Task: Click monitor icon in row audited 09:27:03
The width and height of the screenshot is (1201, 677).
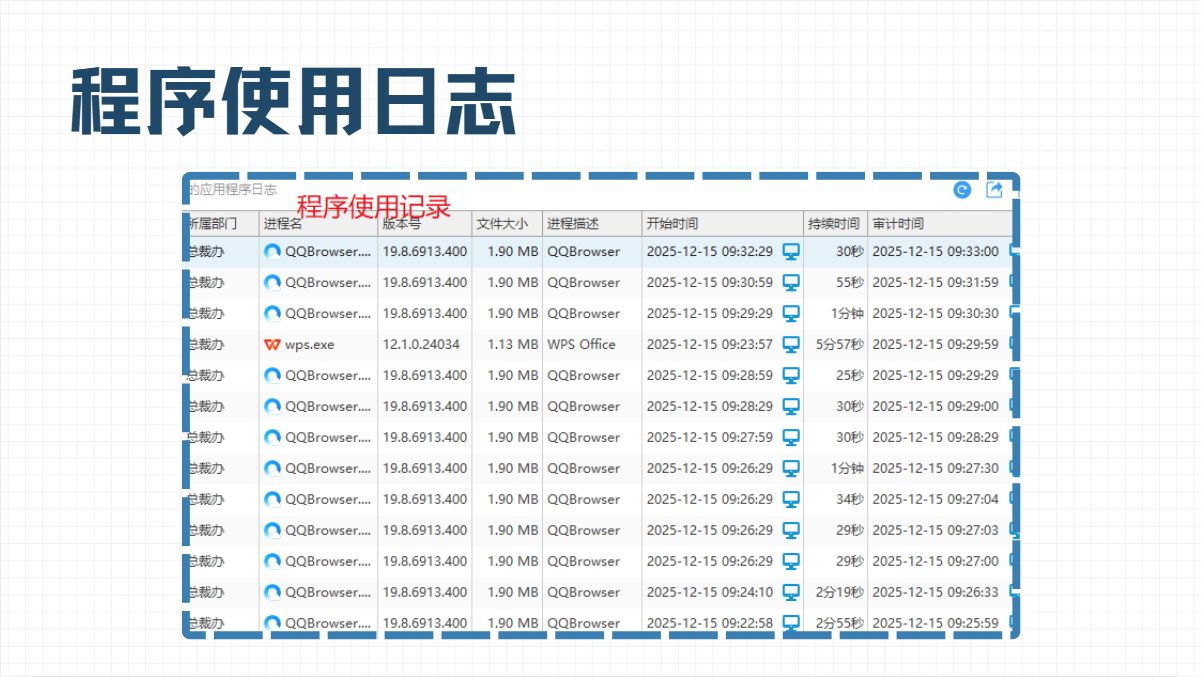Action: click(x=791, y=530)
